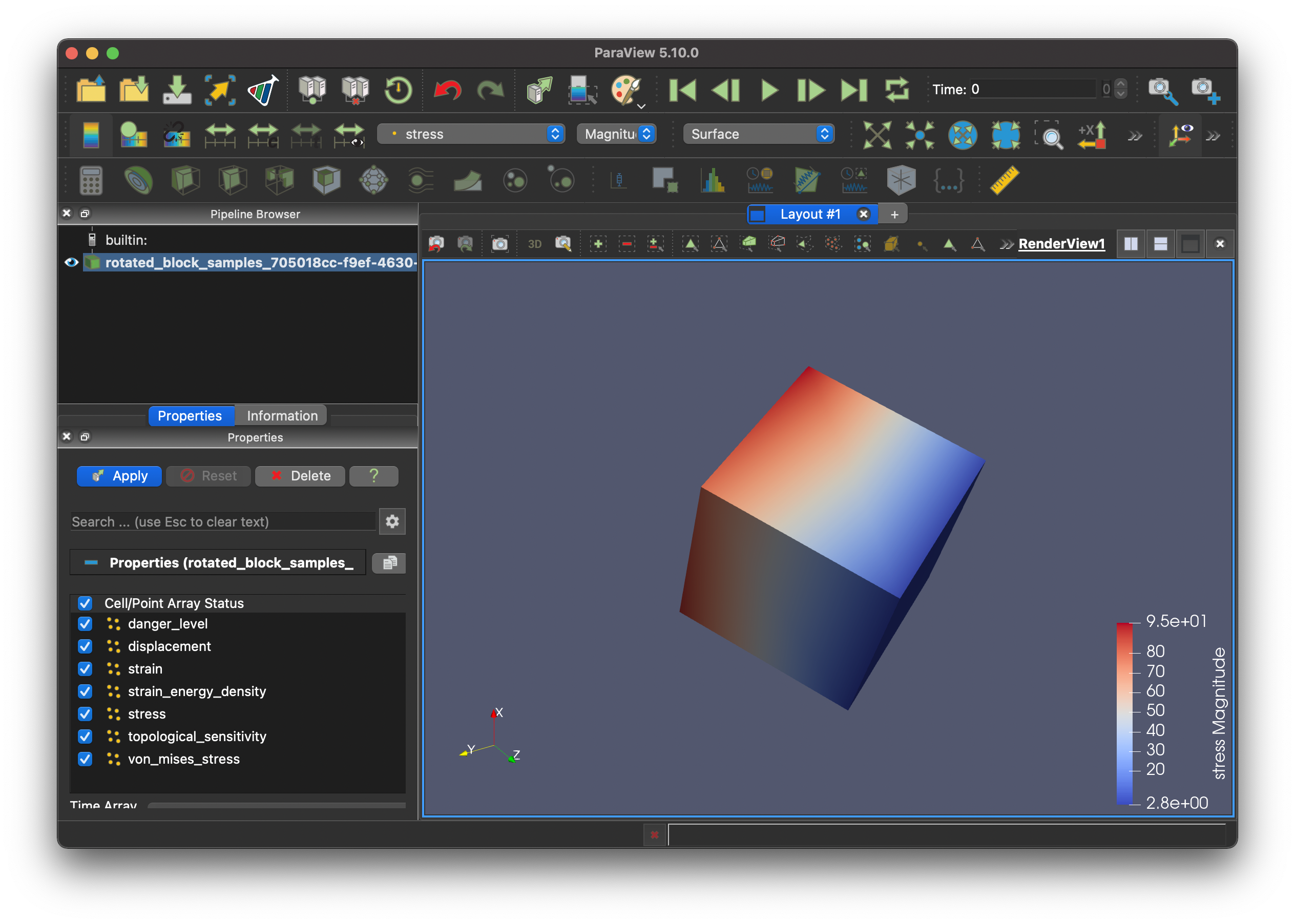
Task: Click the Reset Camera crossed-arrows icon
Action: click(x=876, y=135)
